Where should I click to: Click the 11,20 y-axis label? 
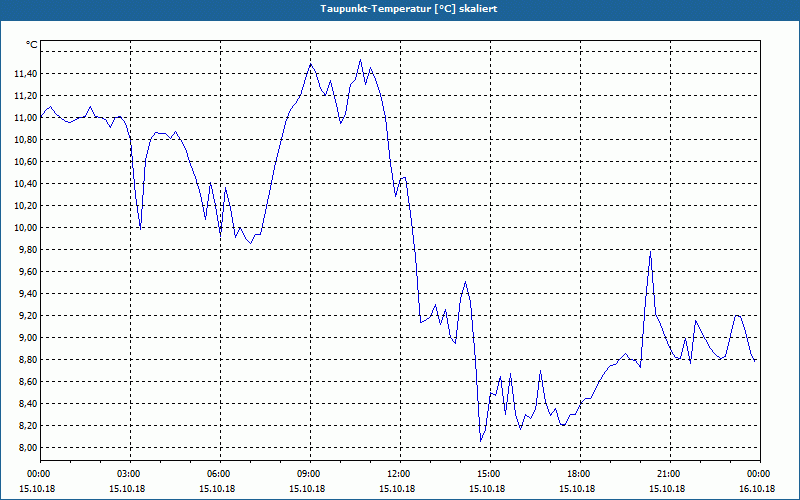tap(26, 96)
